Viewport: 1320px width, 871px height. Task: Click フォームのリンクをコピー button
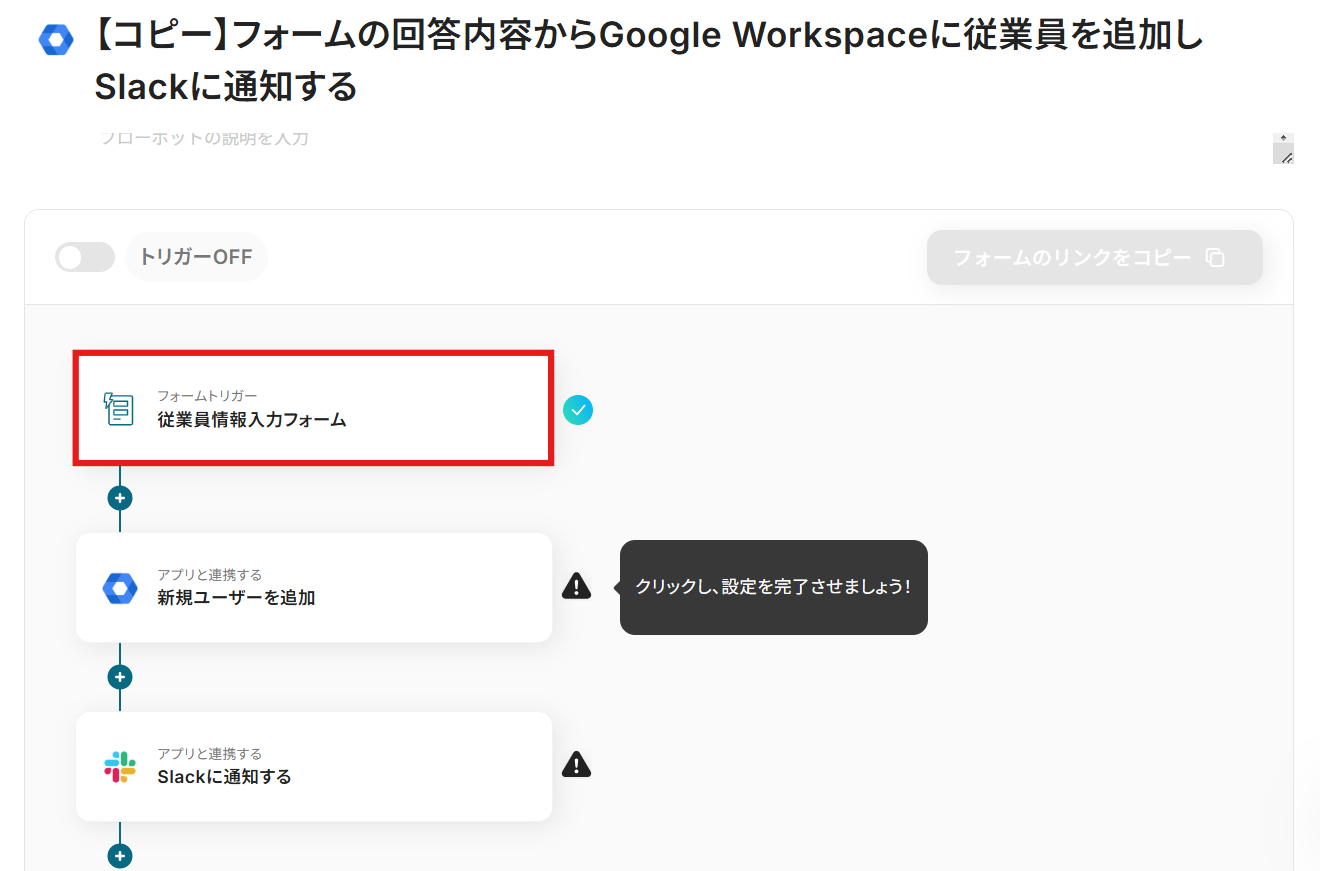pyautogui.click(x=1095, y=258)
